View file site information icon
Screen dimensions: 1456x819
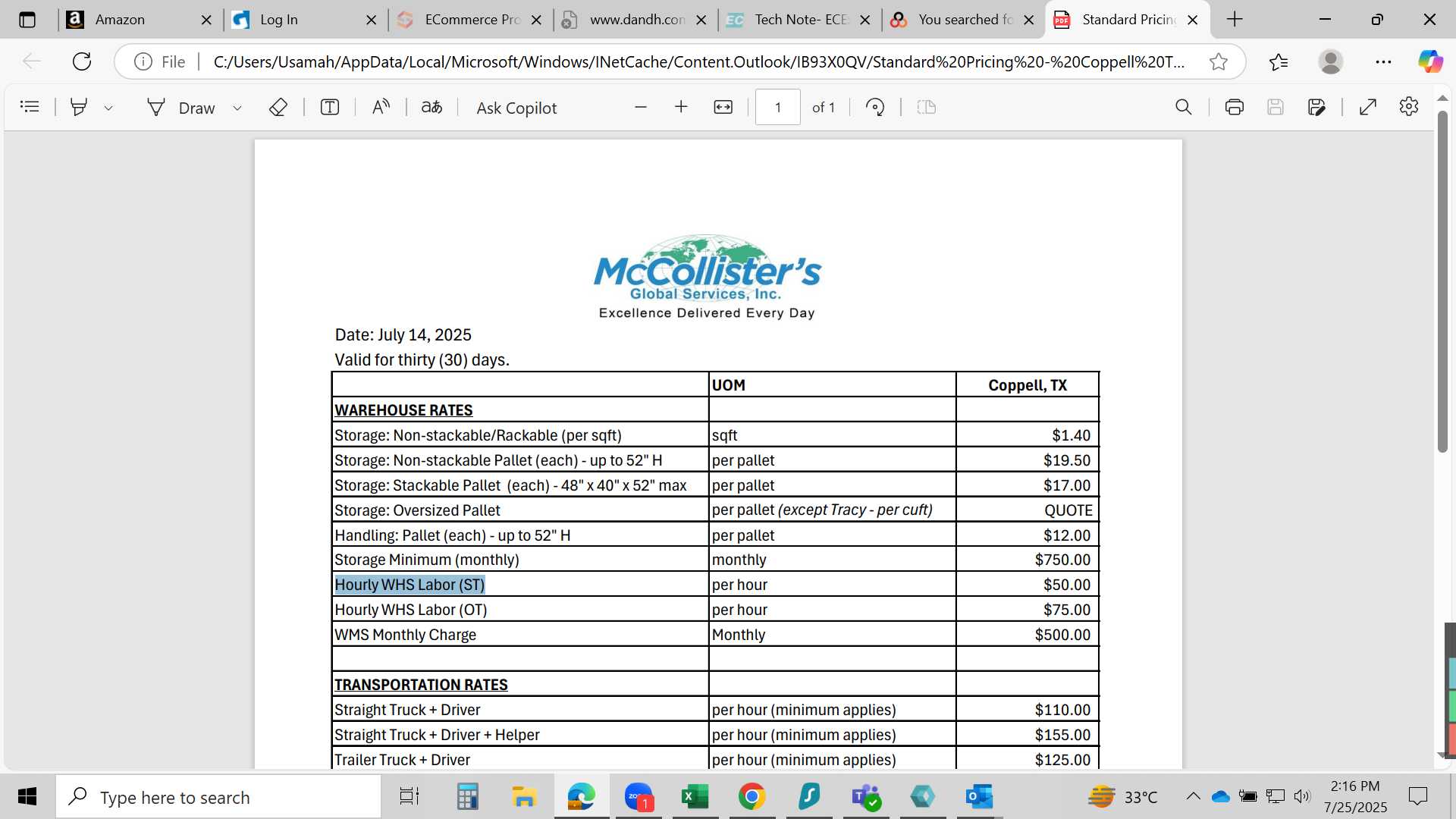pyautogui.click(x=143, y=61)
